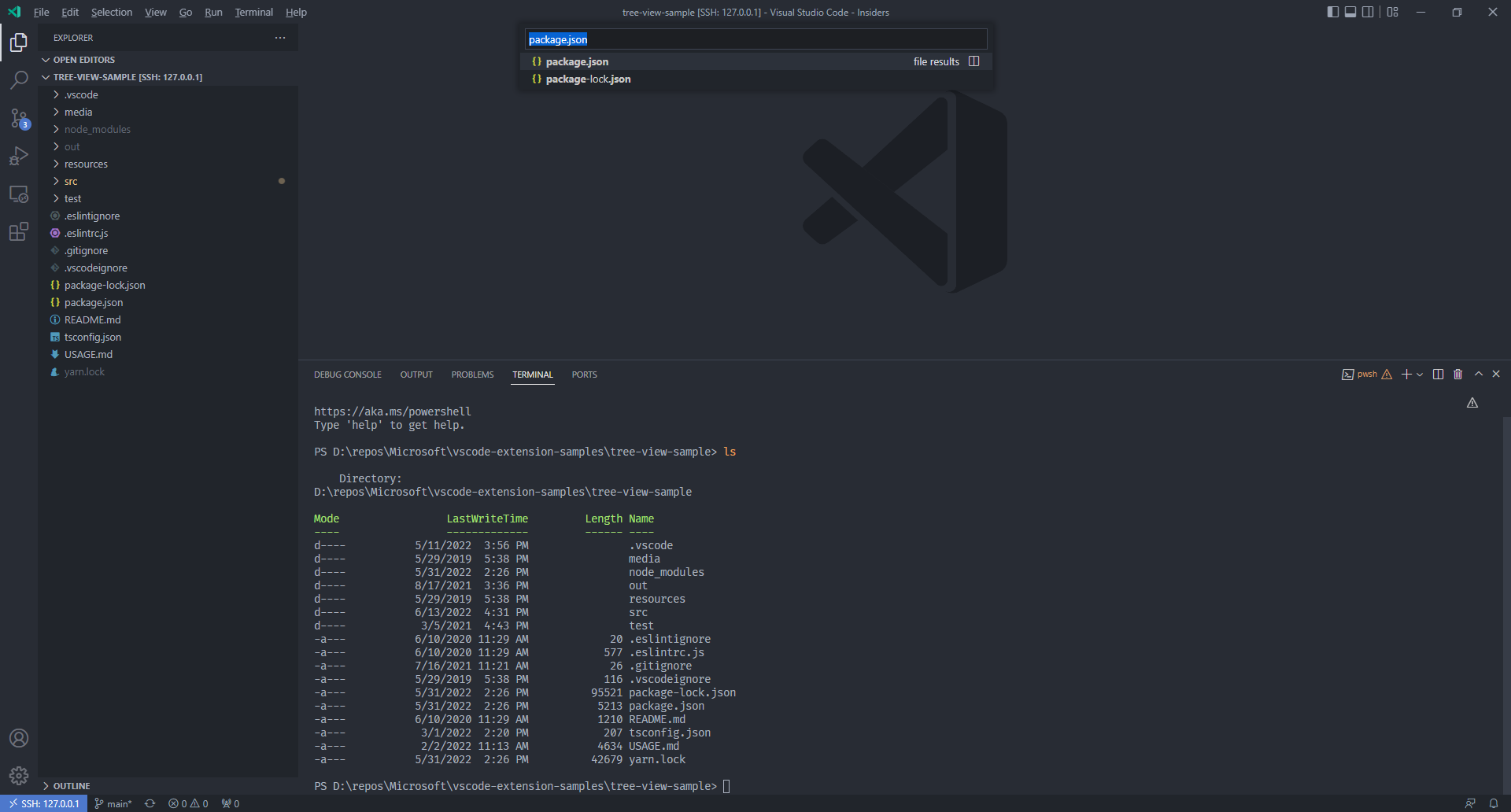Open the Run and Debug view
This screenshot has width=1511, height=812.
coord(19,156)
